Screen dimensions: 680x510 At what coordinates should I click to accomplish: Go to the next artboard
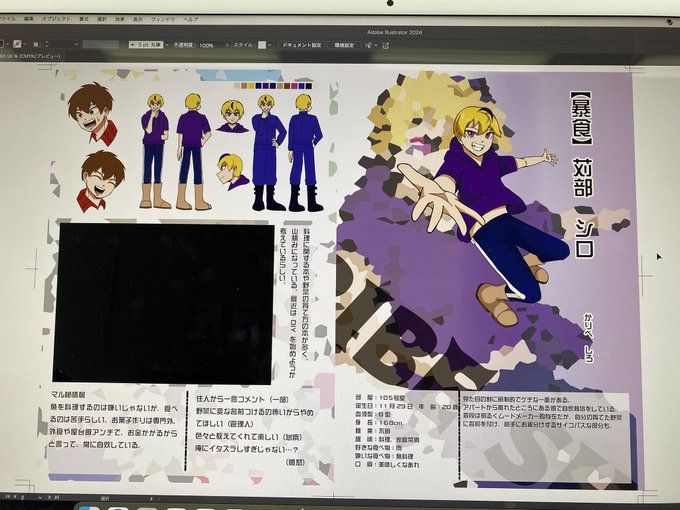[x=49, y=497]
